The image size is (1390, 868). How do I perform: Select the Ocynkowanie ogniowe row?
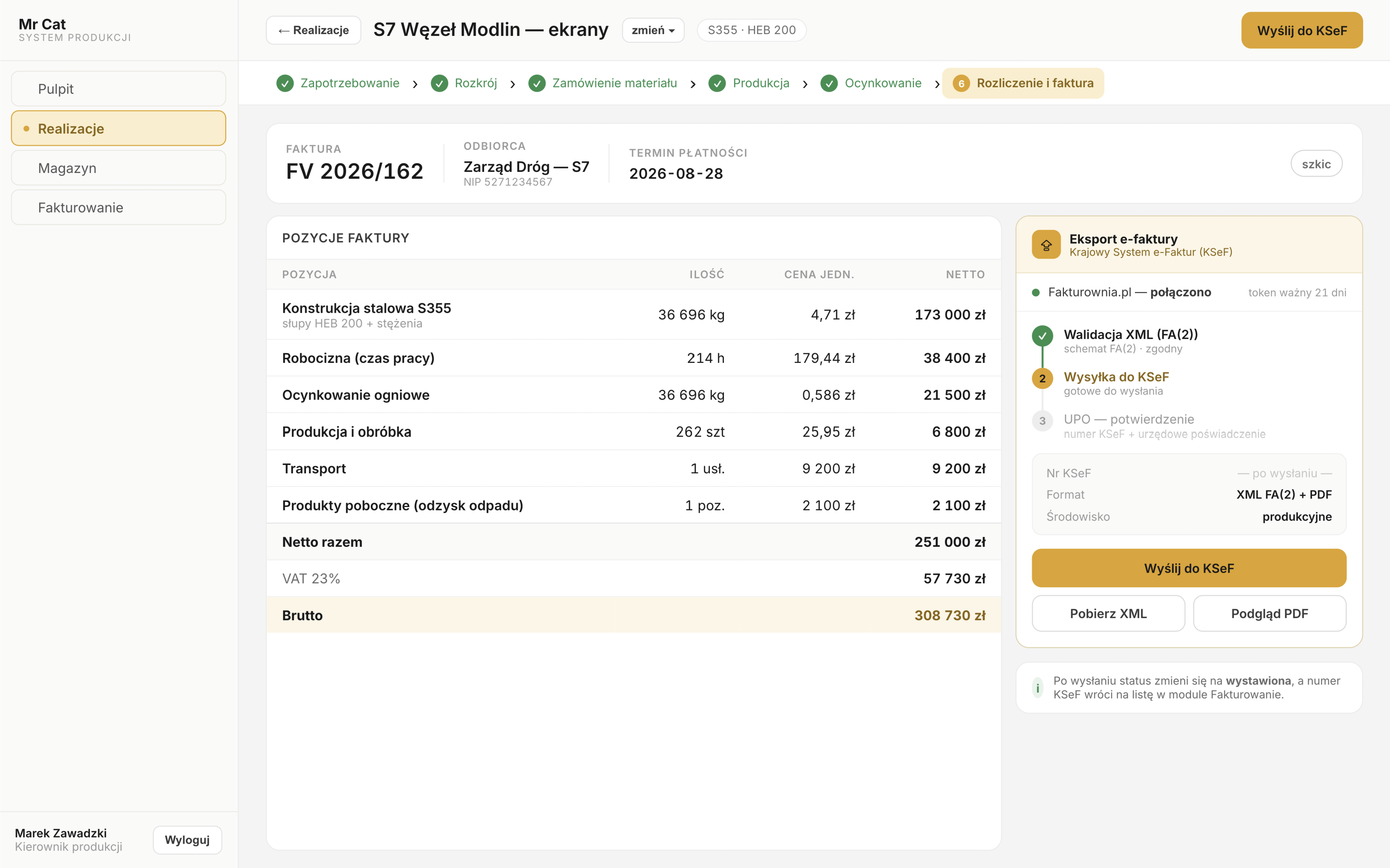tap(634, 395)
